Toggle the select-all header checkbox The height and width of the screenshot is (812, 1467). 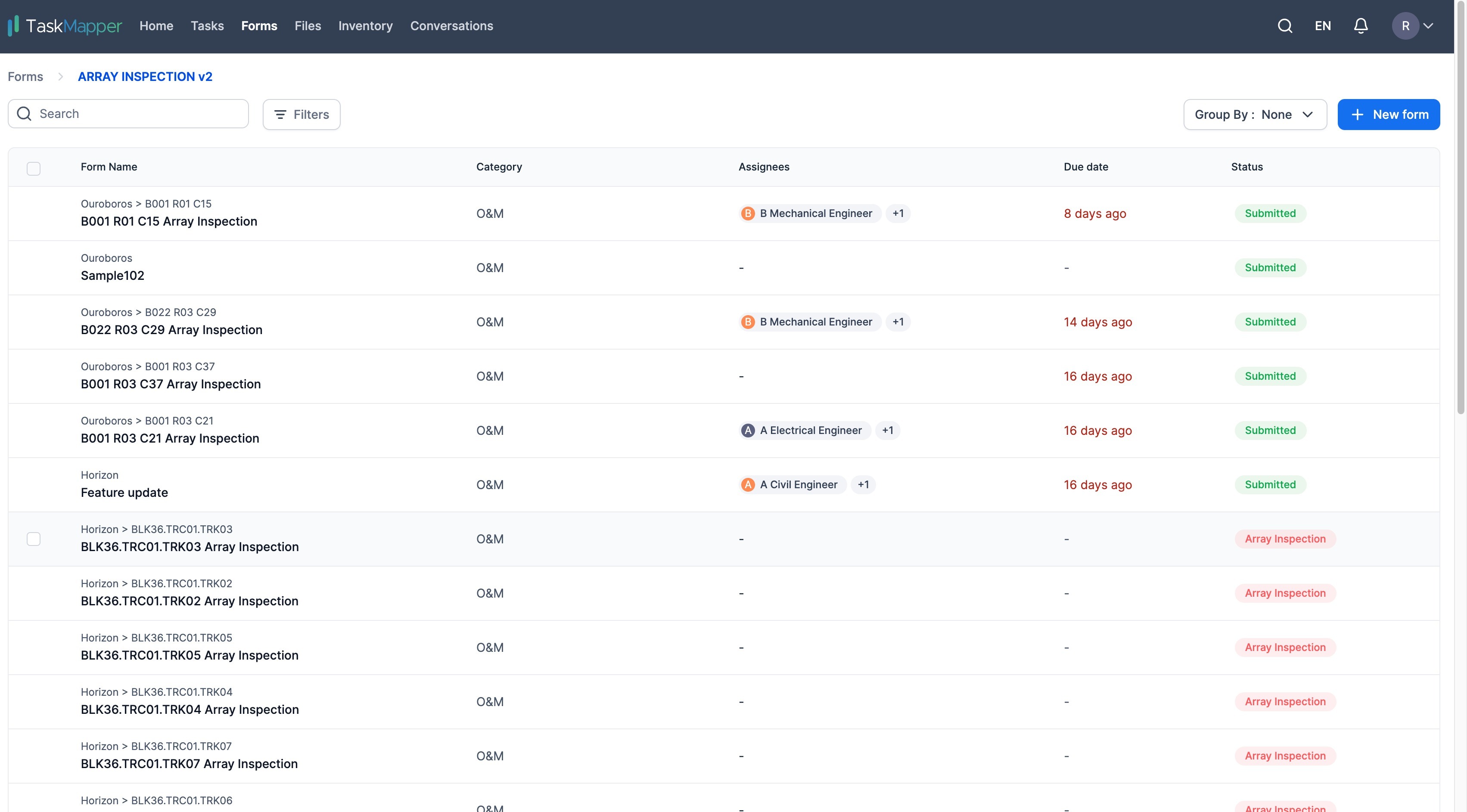(x=34, y=168)
